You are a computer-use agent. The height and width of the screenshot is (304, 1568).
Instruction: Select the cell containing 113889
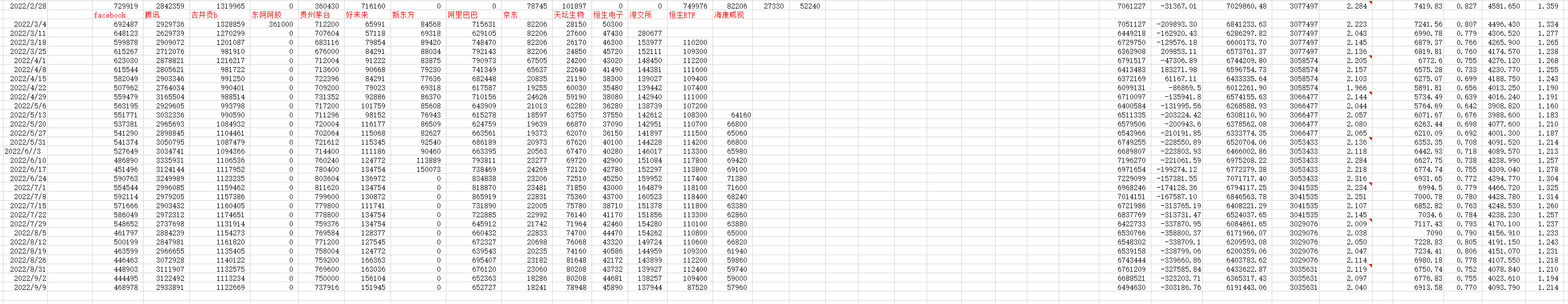coord(418,160)
